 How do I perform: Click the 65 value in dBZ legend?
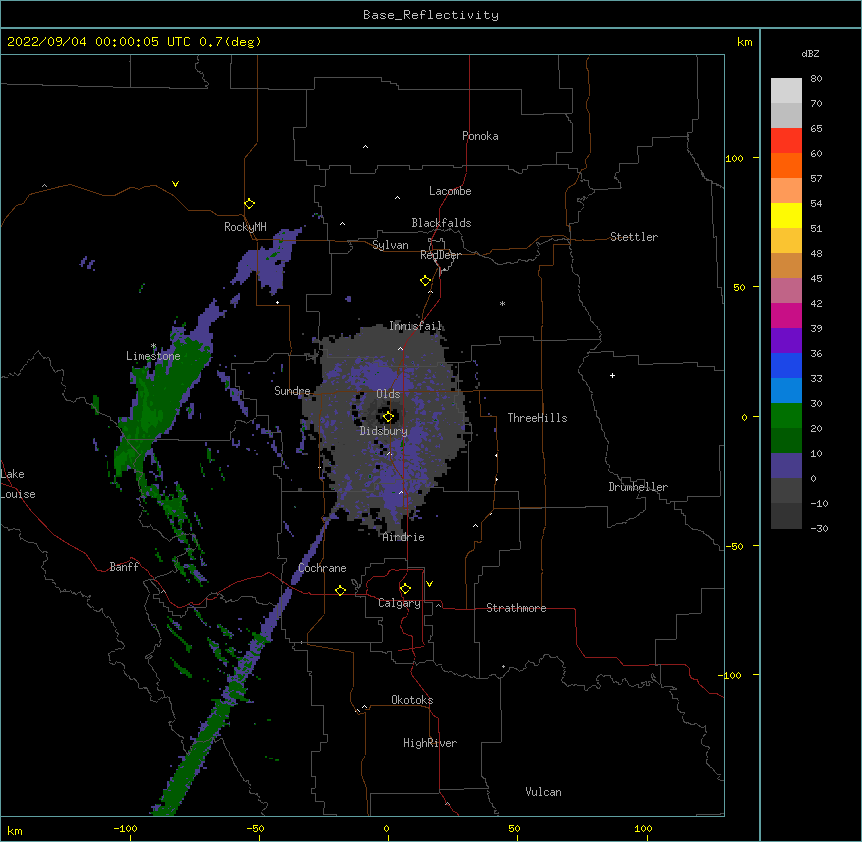tap(816, 129)
